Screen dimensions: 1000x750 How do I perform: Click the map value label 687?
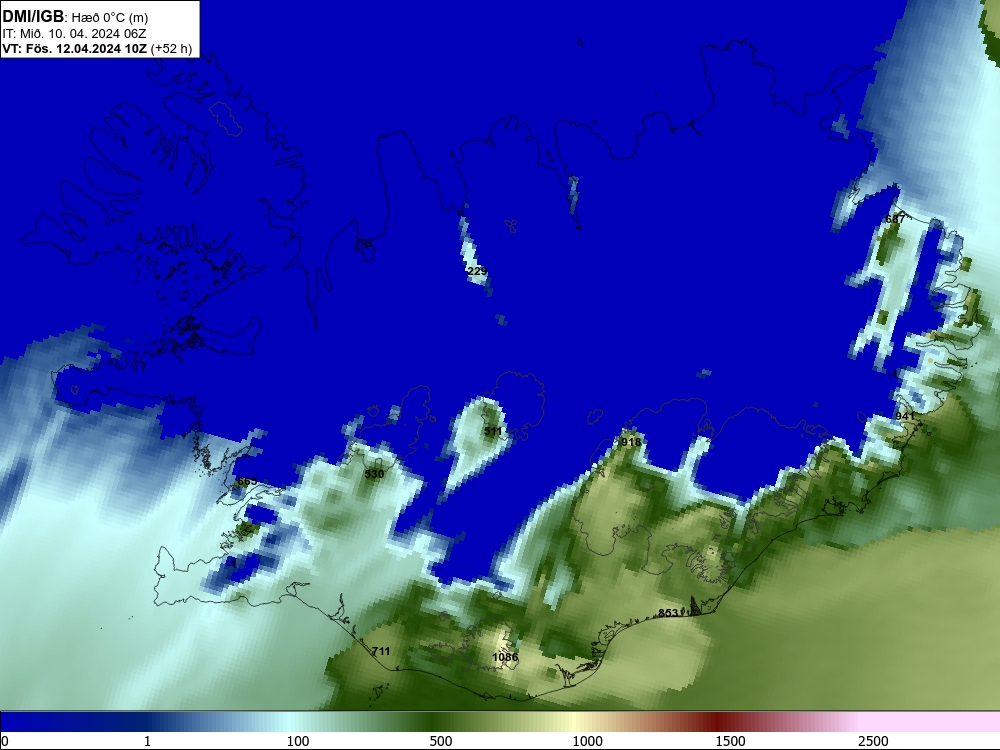click(895, 219)
